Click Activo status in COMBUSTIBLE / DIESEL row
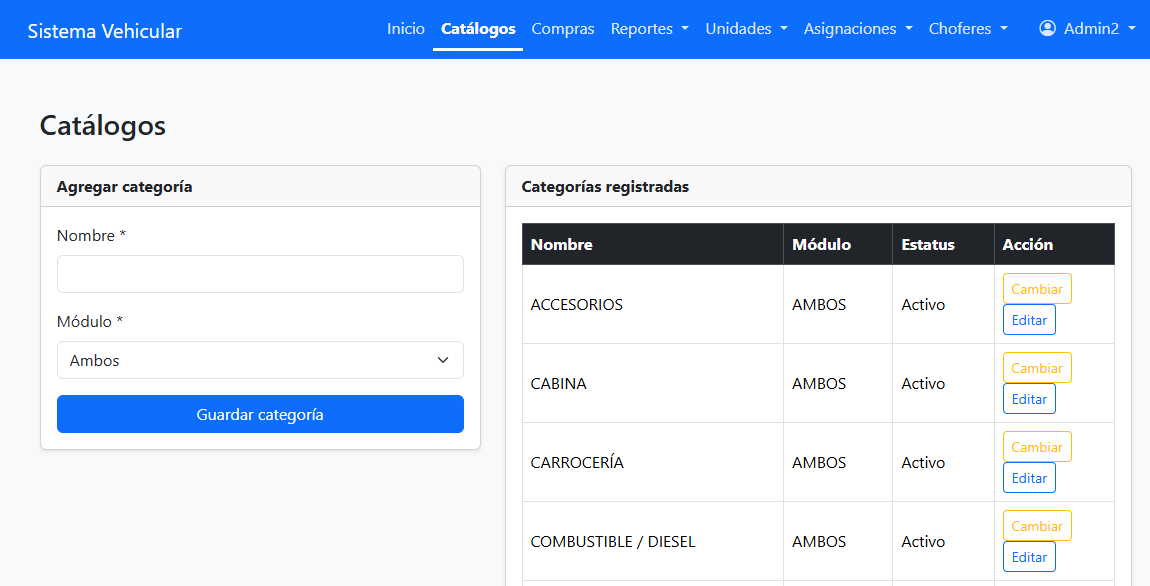1150x586 pixels. tap(943, 541)
